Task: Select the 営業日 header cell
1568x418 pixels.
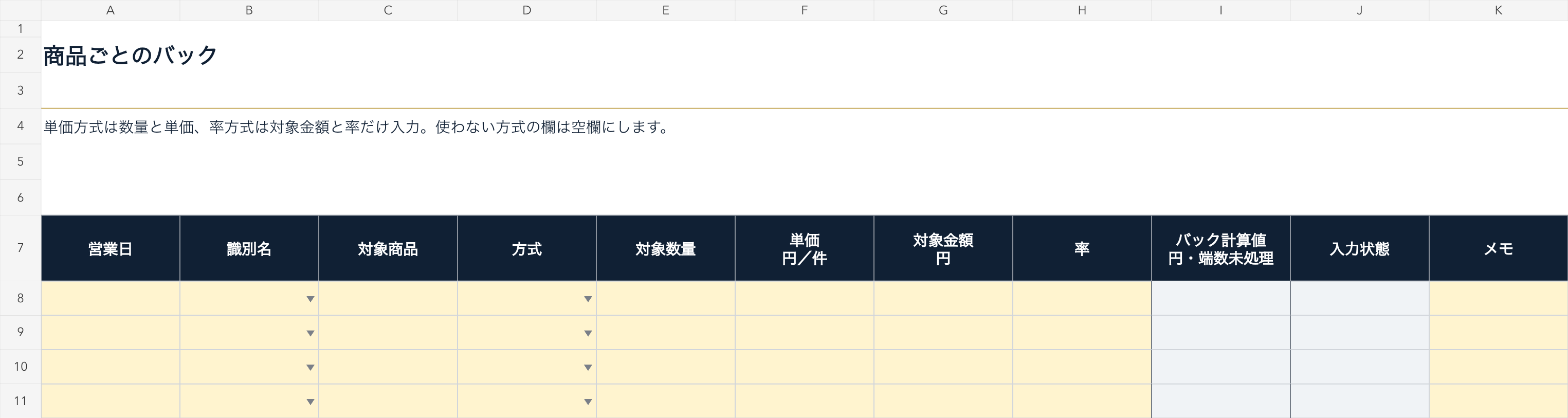Action: click(110, 248)
